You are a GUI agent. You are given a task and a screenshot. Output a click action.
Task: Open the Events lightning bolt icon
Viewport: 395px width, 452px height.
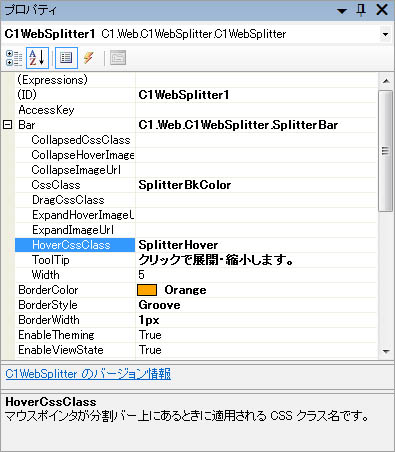coord(89,58)
